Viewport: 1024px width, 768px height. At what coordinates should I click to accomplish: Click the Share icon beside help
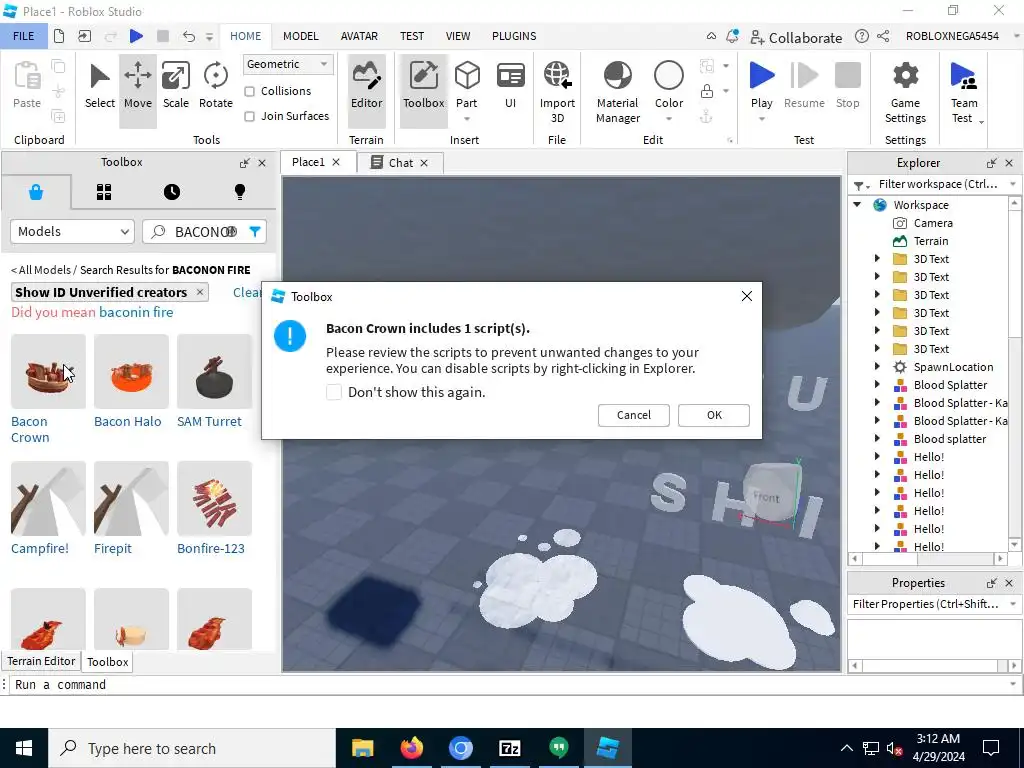pyautogui.click(x=883, y=36)
